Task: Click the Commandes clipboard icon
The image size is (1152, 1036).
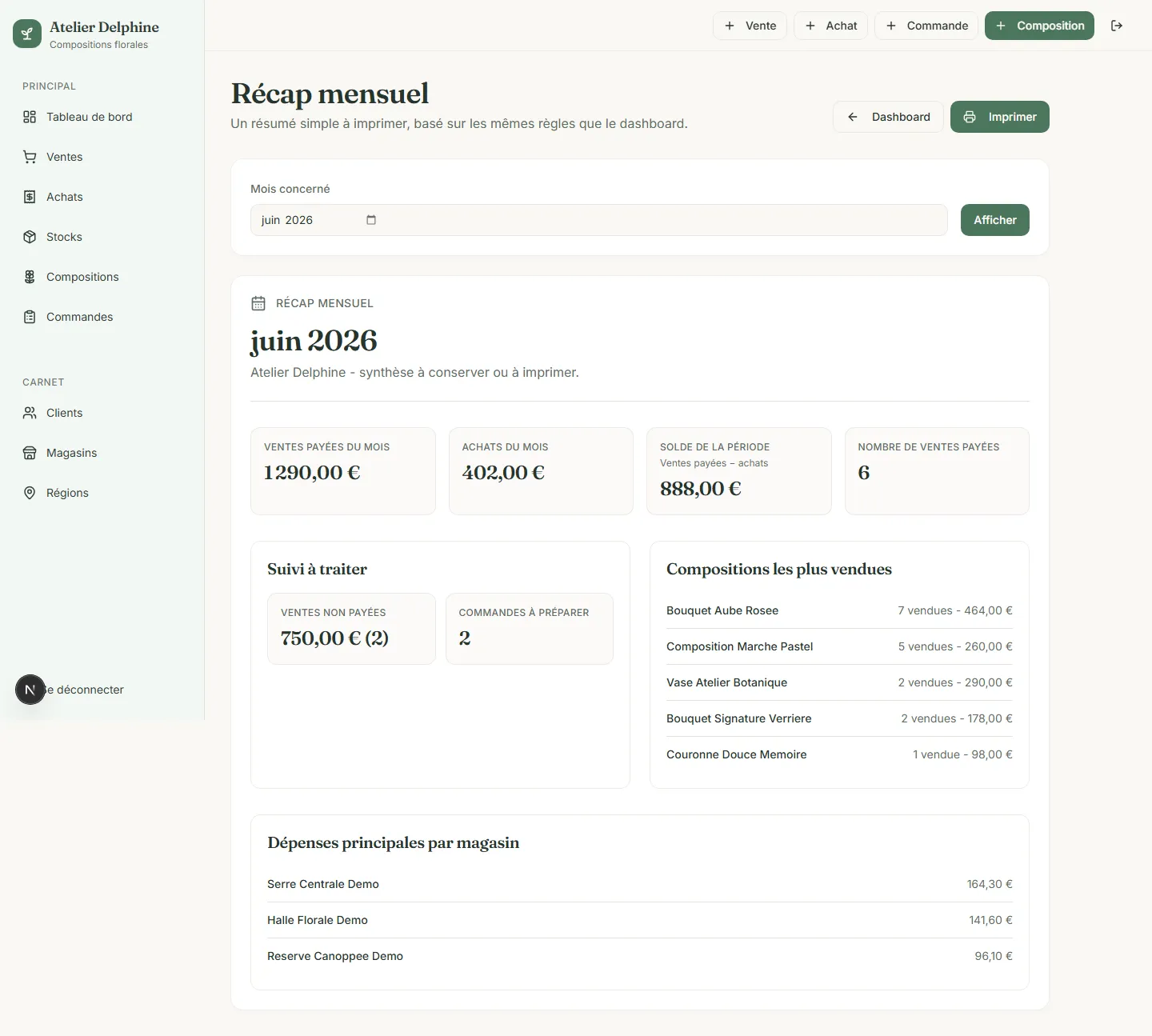Action: click(30, 317)
